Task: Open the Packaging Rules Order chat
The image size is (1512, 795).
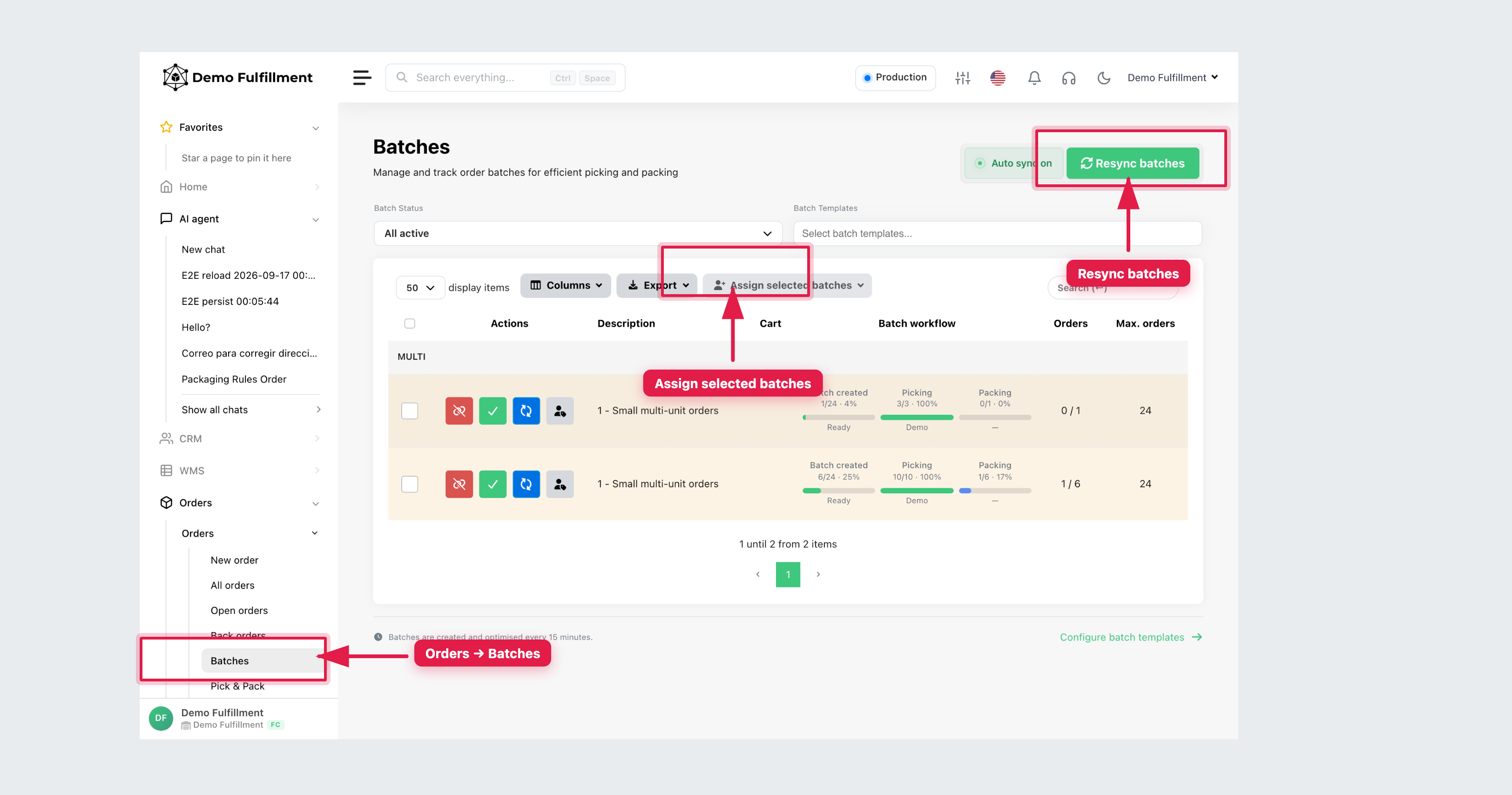Action: pos(234,379)
